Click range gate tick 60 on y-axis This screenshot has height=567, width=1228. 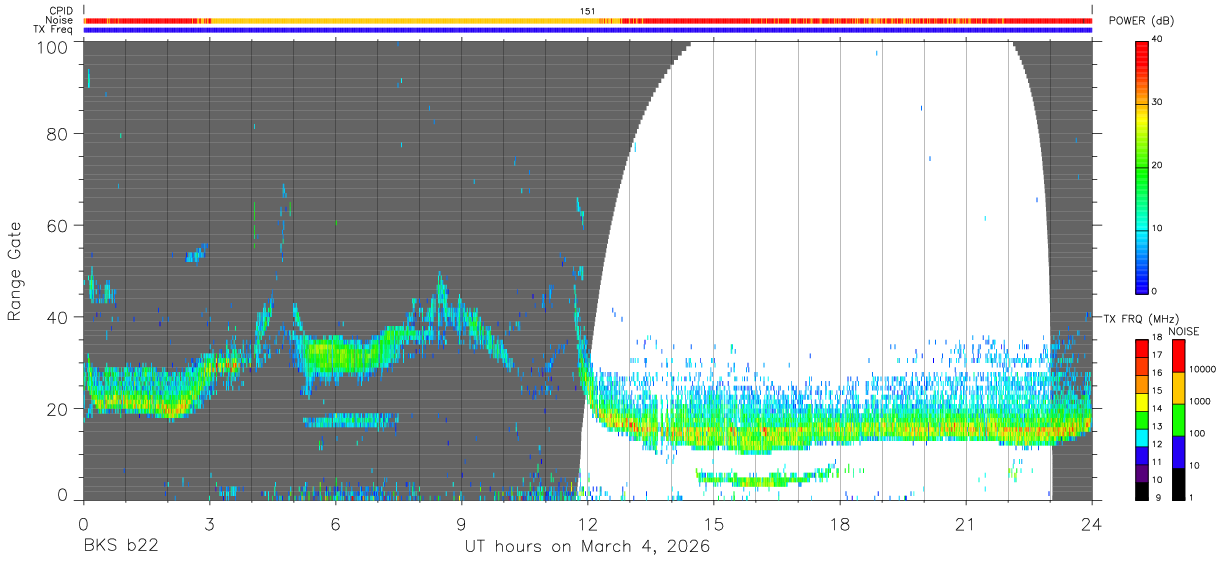[58, 226]
